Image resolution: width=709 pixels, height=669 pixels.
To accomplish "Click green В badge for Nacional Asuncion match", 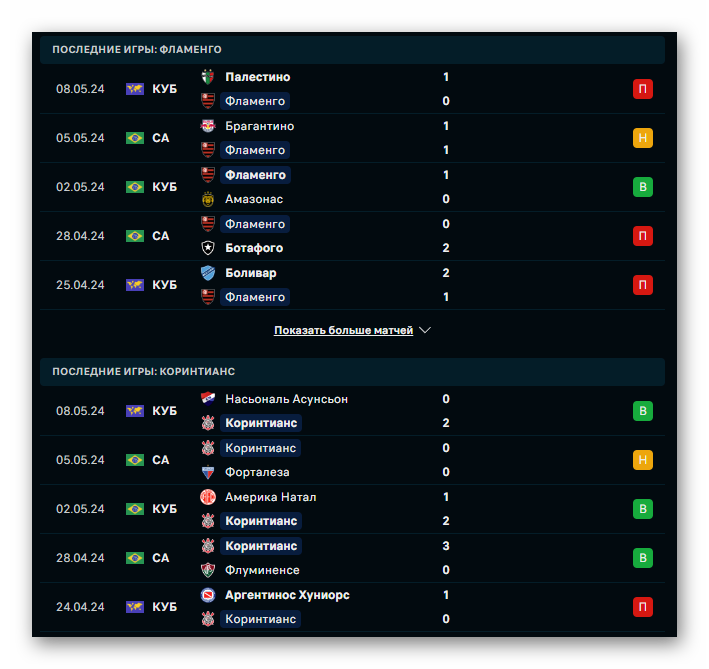I will pyautogui.click(x=643, y=411).
